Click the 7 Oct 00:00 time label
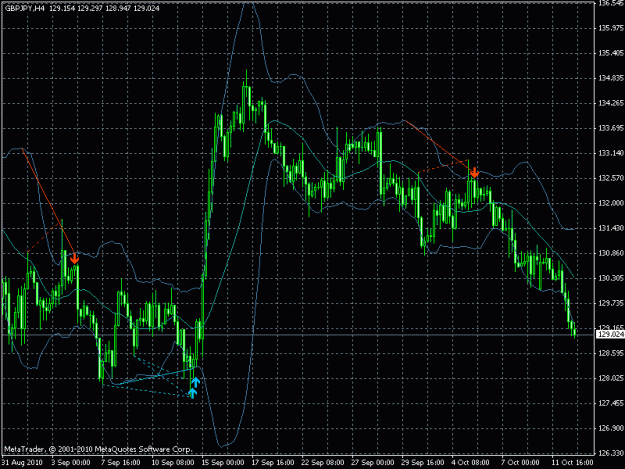 point(520,463)
